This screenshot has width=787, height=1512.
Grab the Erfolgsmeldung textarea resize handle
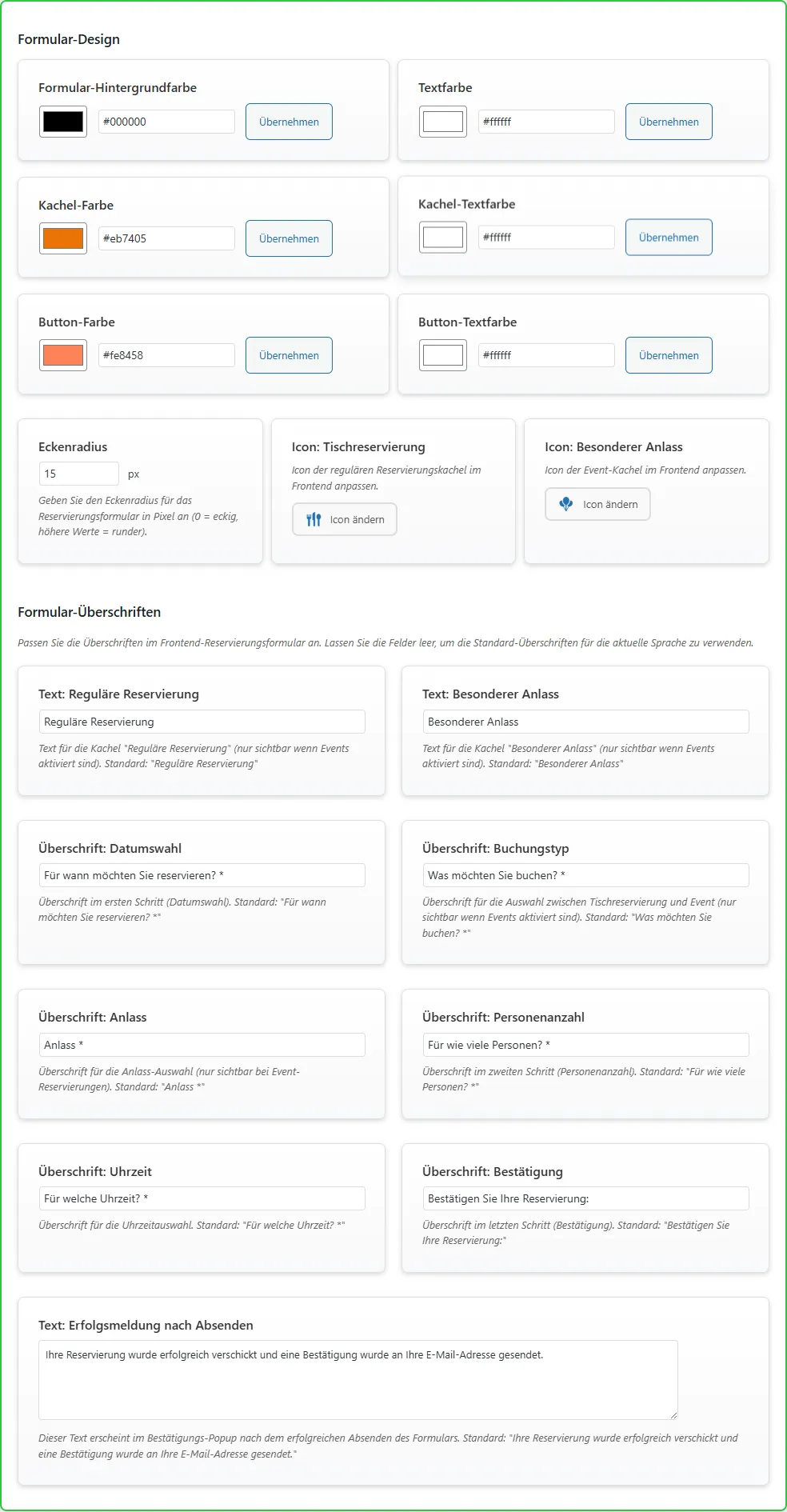click(x=673, y=1415)
